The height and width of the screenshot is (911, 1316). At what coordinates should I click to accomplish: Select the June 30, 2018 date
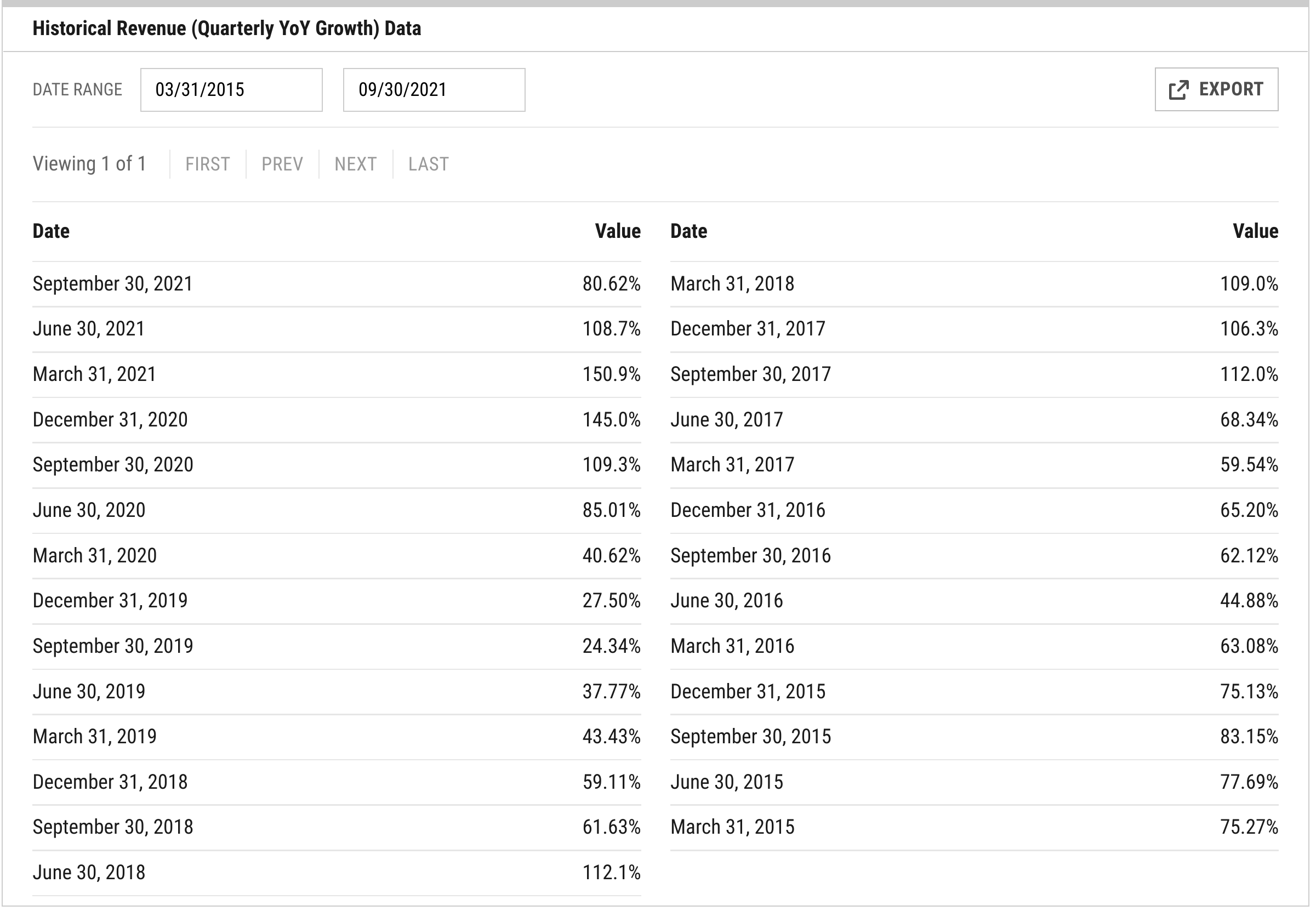(89, 873)
